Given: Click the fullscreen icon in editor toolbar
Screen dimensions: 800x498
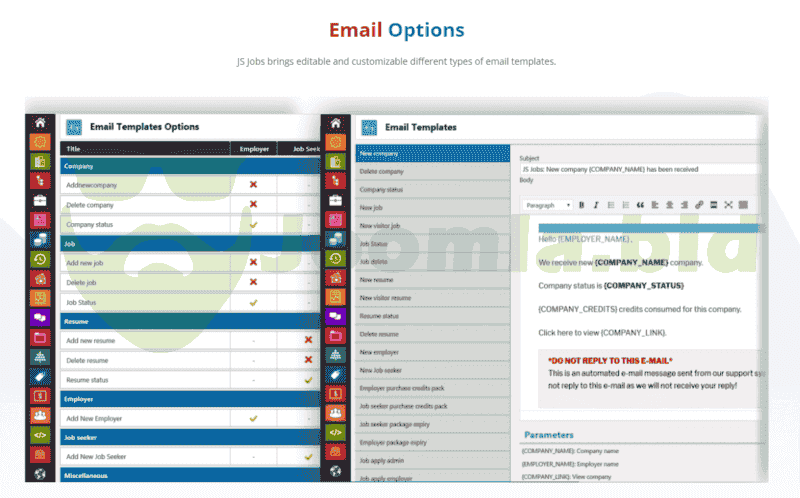Looking at the screenshot, I should [x=729, y=205].
